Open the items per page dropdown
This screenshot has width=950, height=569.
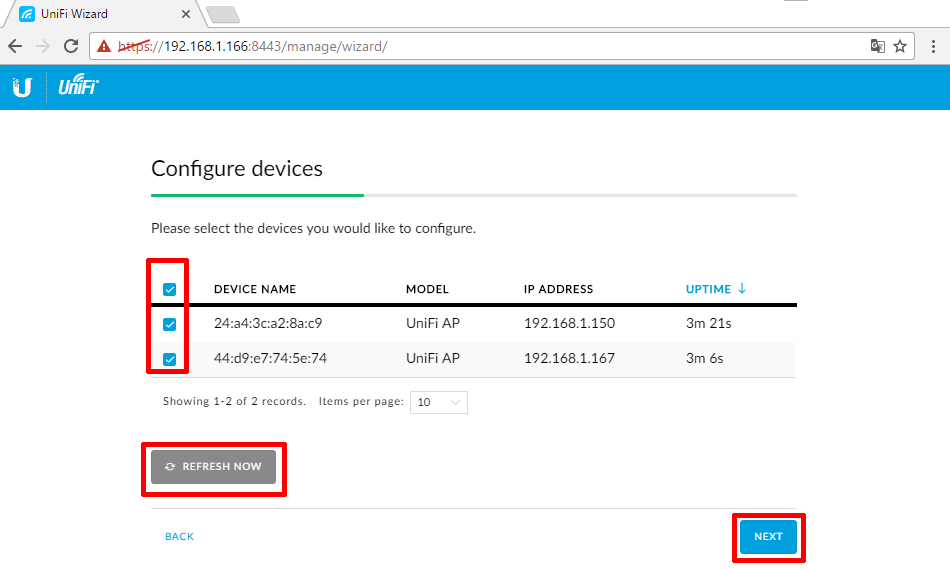[439, 402]
